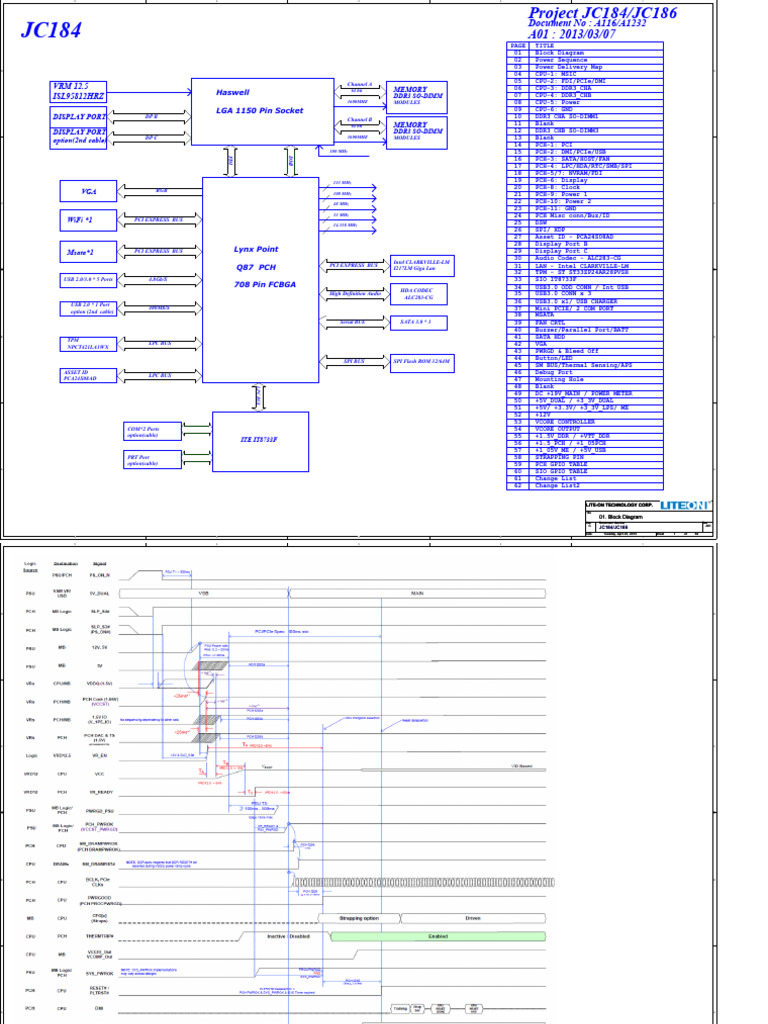This screenshot has width=768, height=1024.
Task: Click the "44 Button/LED" index row
Action: pyautogui.click(x=585, y=358)
